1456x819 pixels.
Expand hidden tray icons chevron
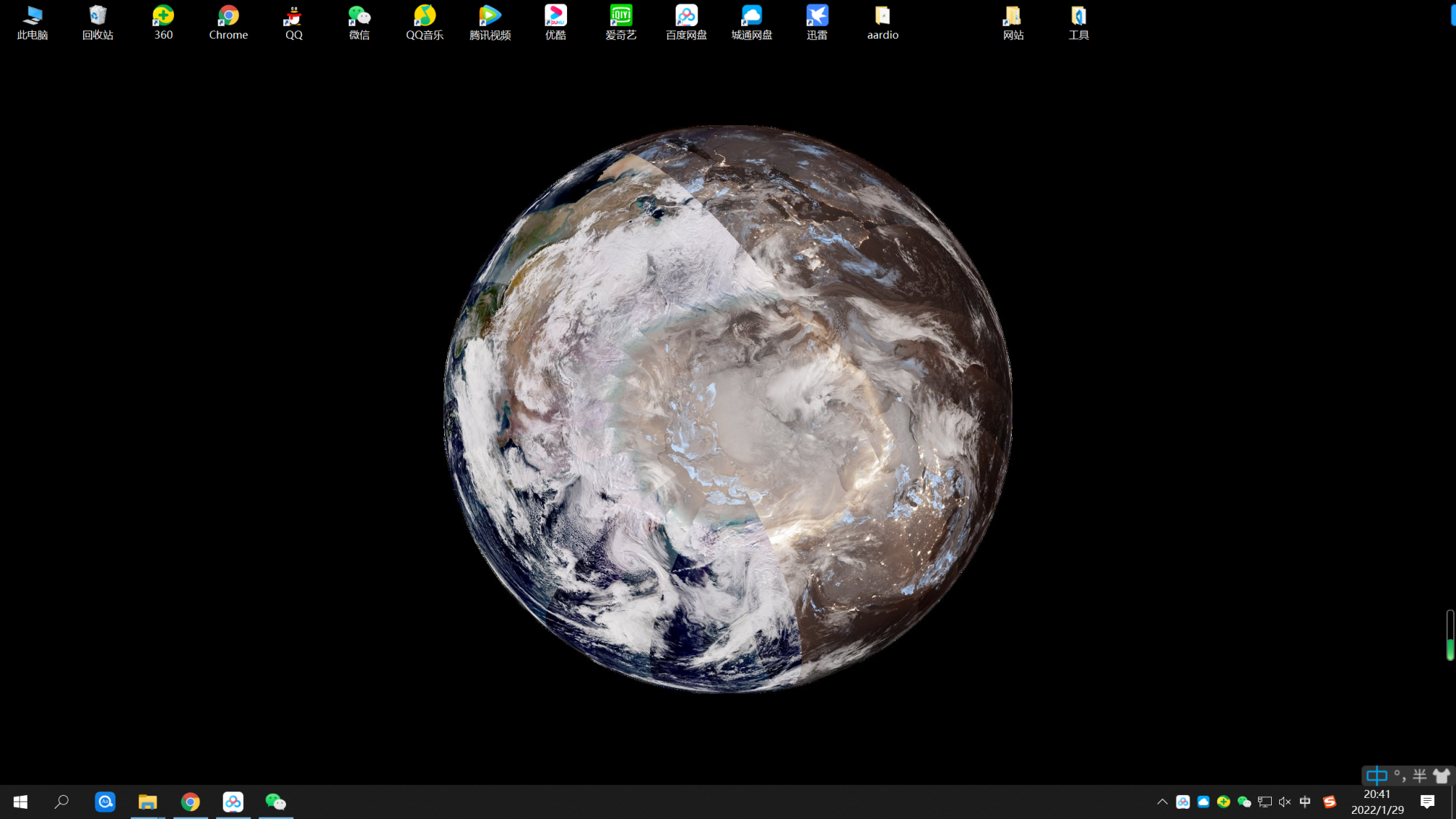pos(1161,802)
